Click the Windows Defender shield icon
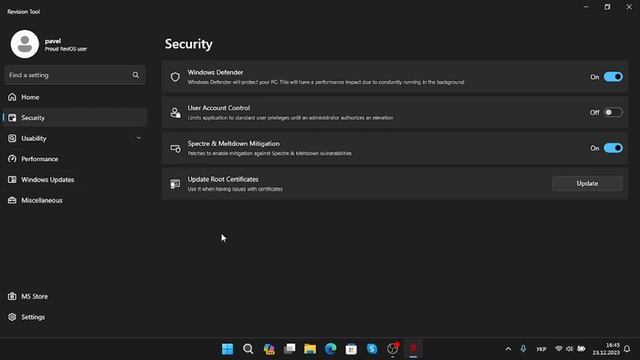Image resolution: width=640 pixels, height=360 pixels. pyautogui.click(x=175, y=77)
